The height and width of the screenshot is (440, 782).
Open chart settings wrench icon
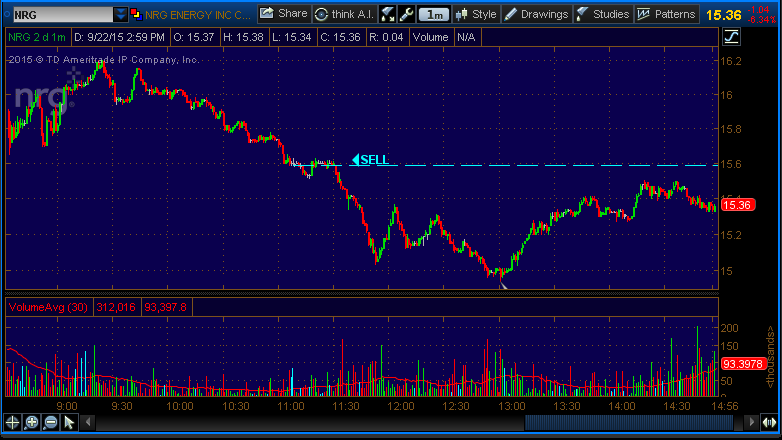[406, 14]
